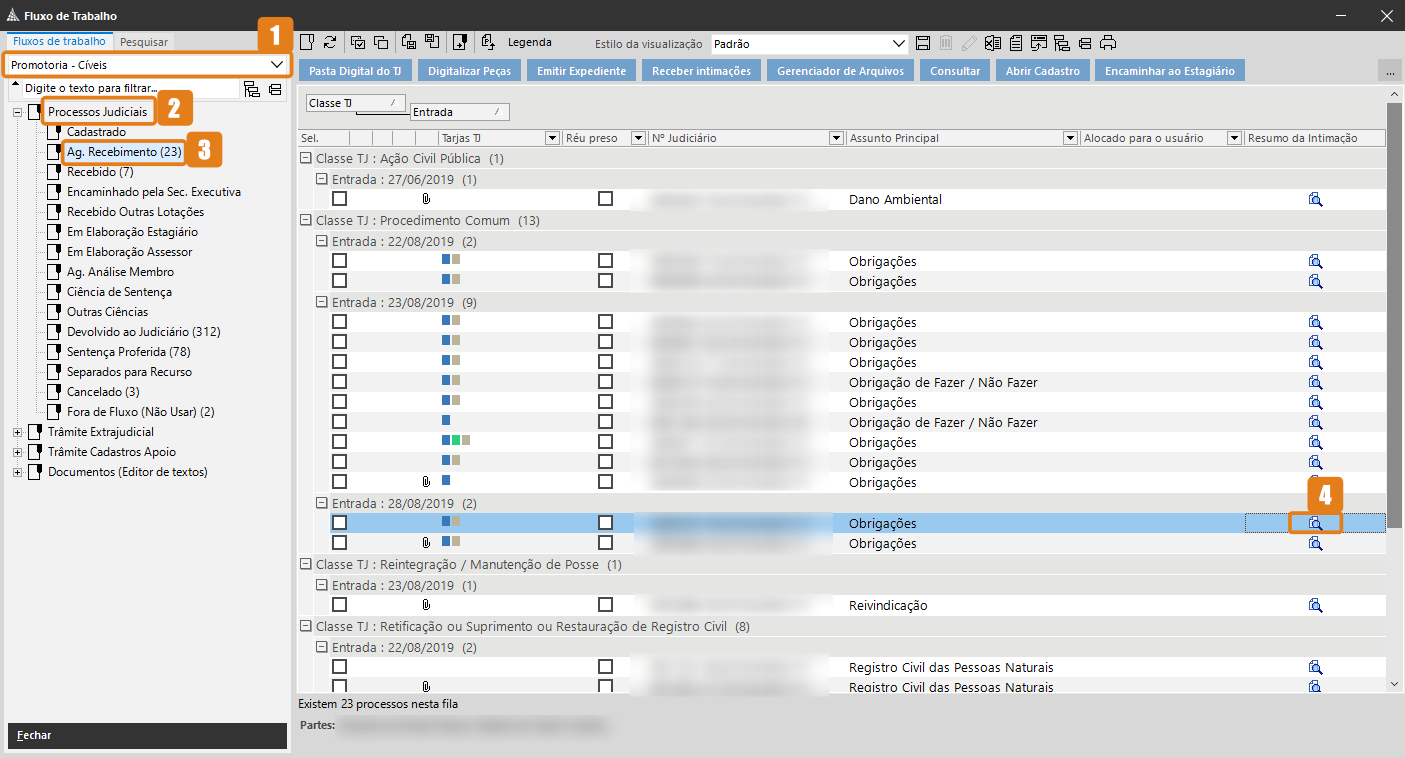Click Encaminhar ao Estagiário button
Viewport: 1405px width, 758px height.
[1170, 71]
